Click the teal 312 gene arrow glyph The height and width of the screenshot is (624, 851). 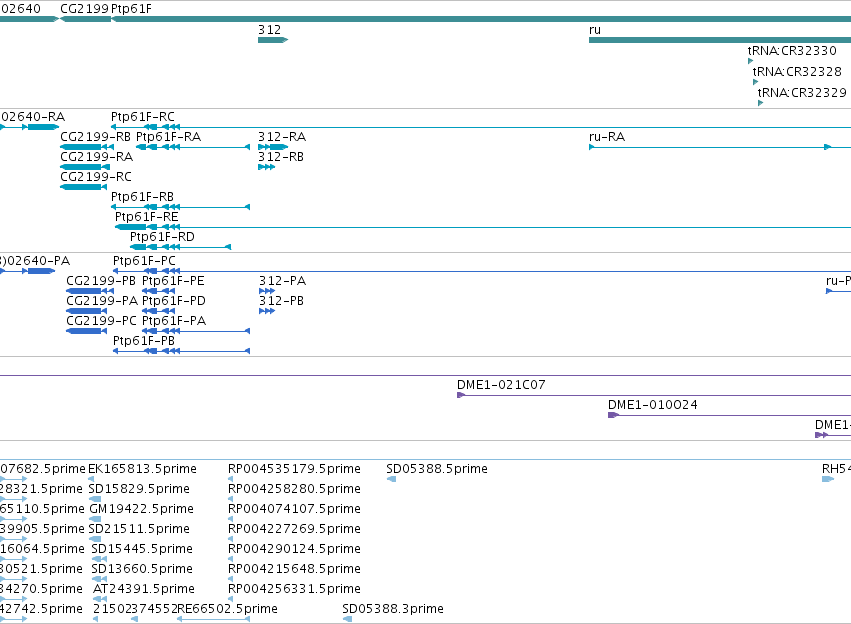click(x=273, y=40)
